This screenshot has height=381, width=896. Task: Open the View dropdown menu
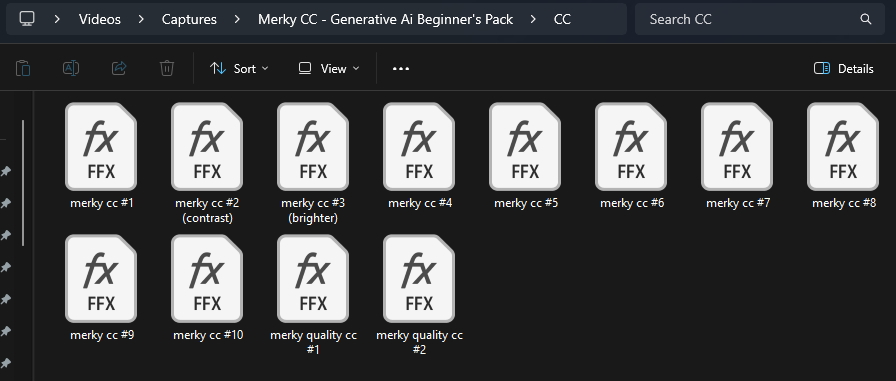(329, 69)
